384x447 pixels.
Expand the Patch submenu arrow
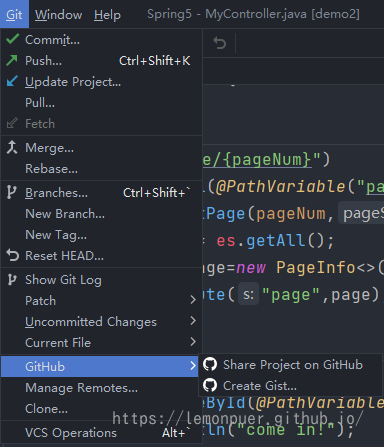point(193,300)
